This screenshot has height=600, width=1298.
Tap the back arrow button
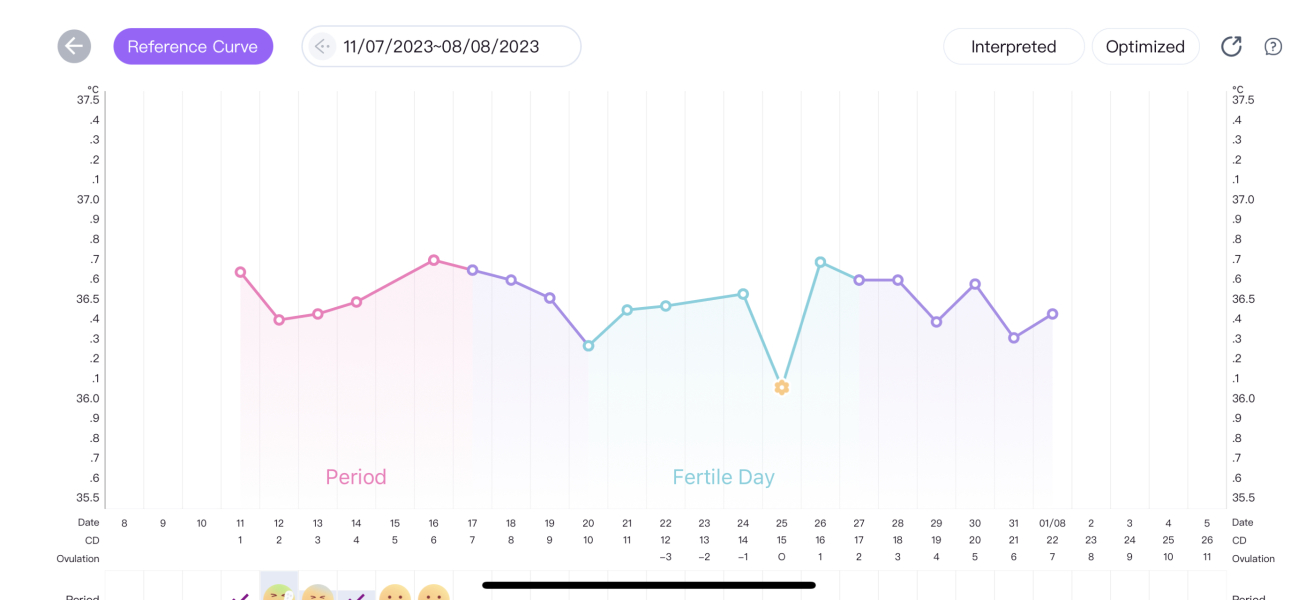click(74, 46)
